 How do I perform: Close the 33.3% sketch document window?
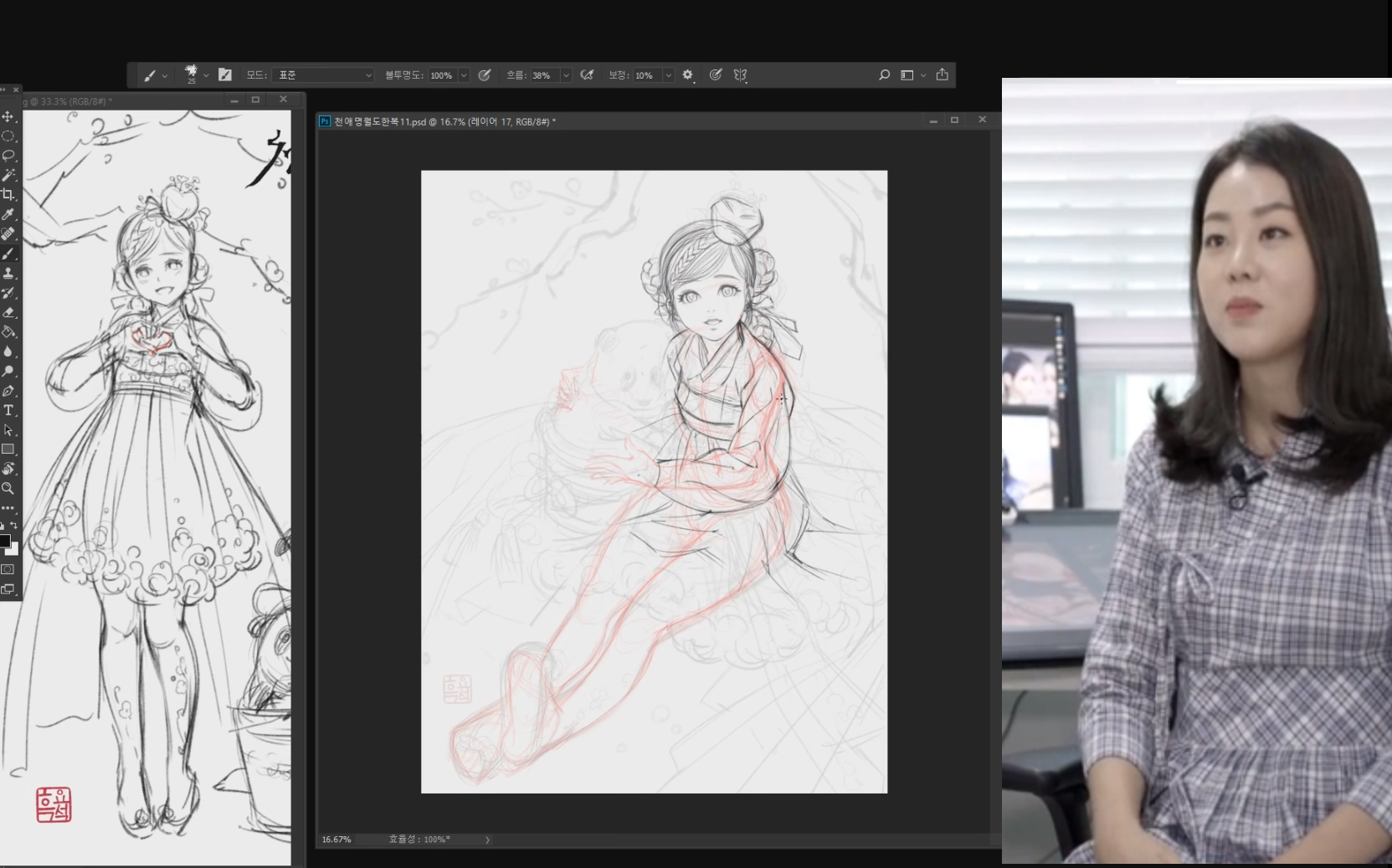pos(283,99)
